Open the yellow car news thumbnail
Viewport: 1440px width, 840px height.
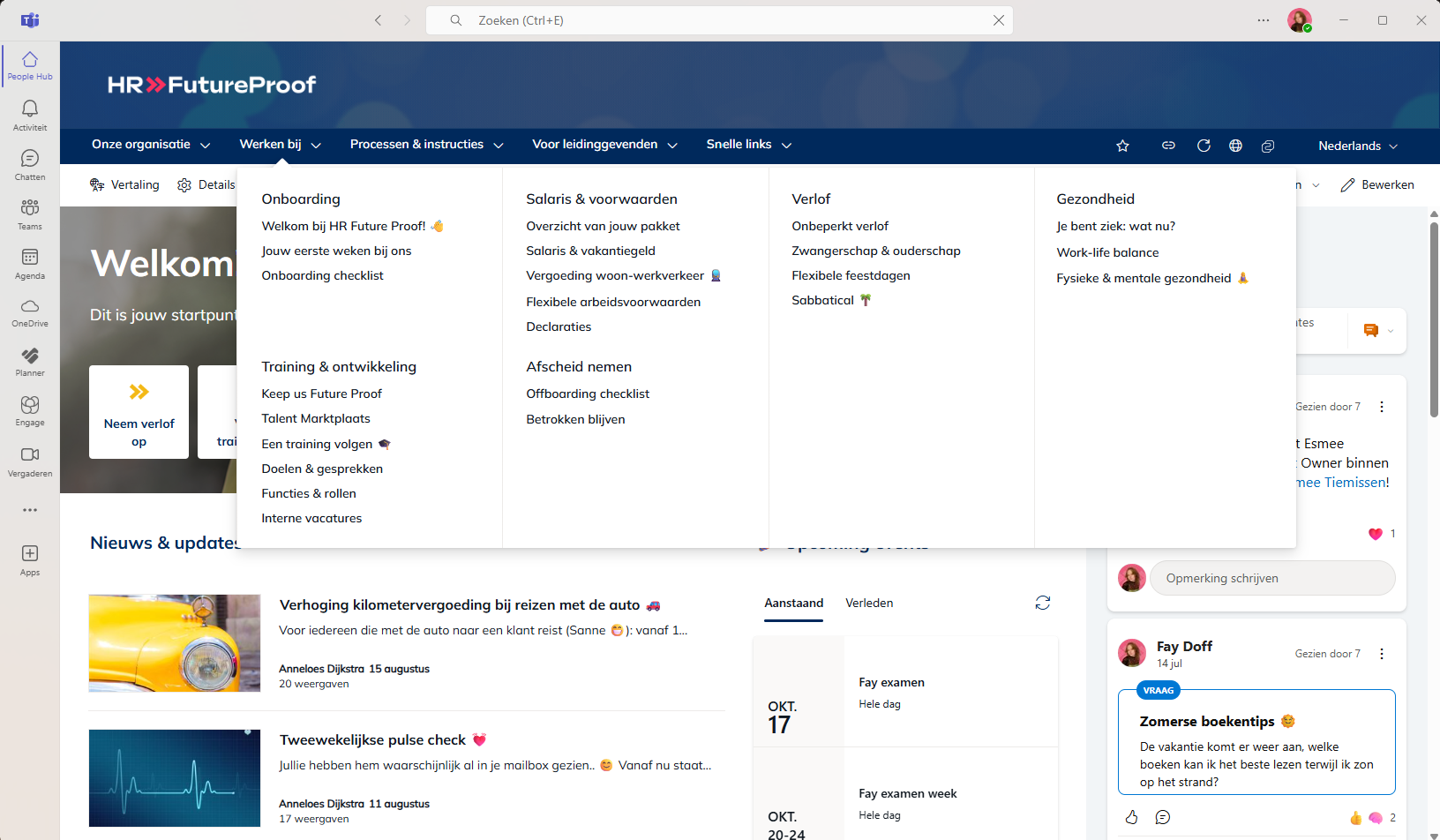175,643
